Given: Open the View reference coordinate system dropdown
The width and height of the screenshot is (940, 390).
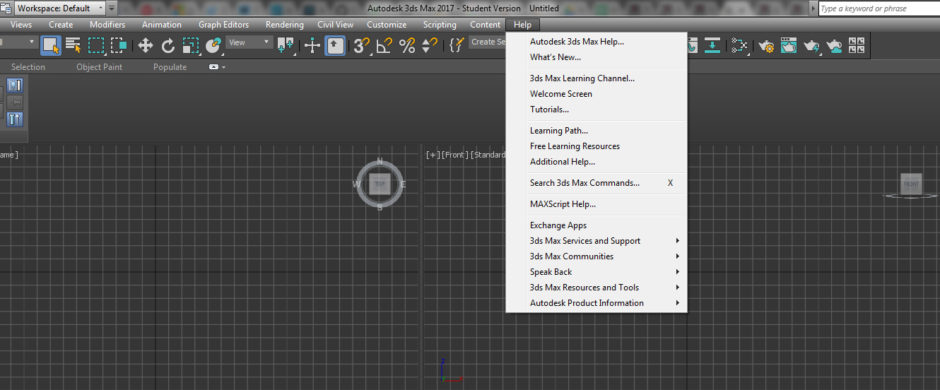Looking at the screenshot, I should tap(249, 43).
